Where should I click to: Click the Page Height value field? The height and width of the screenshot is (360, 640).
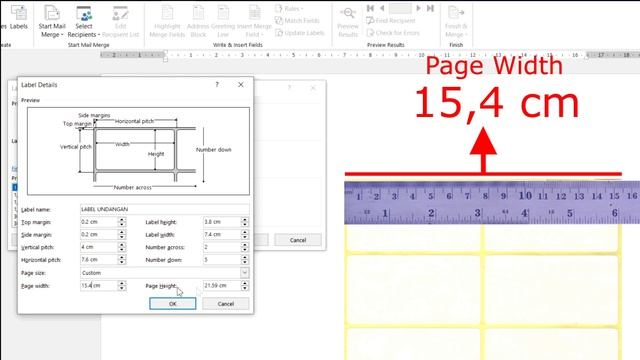222,286
